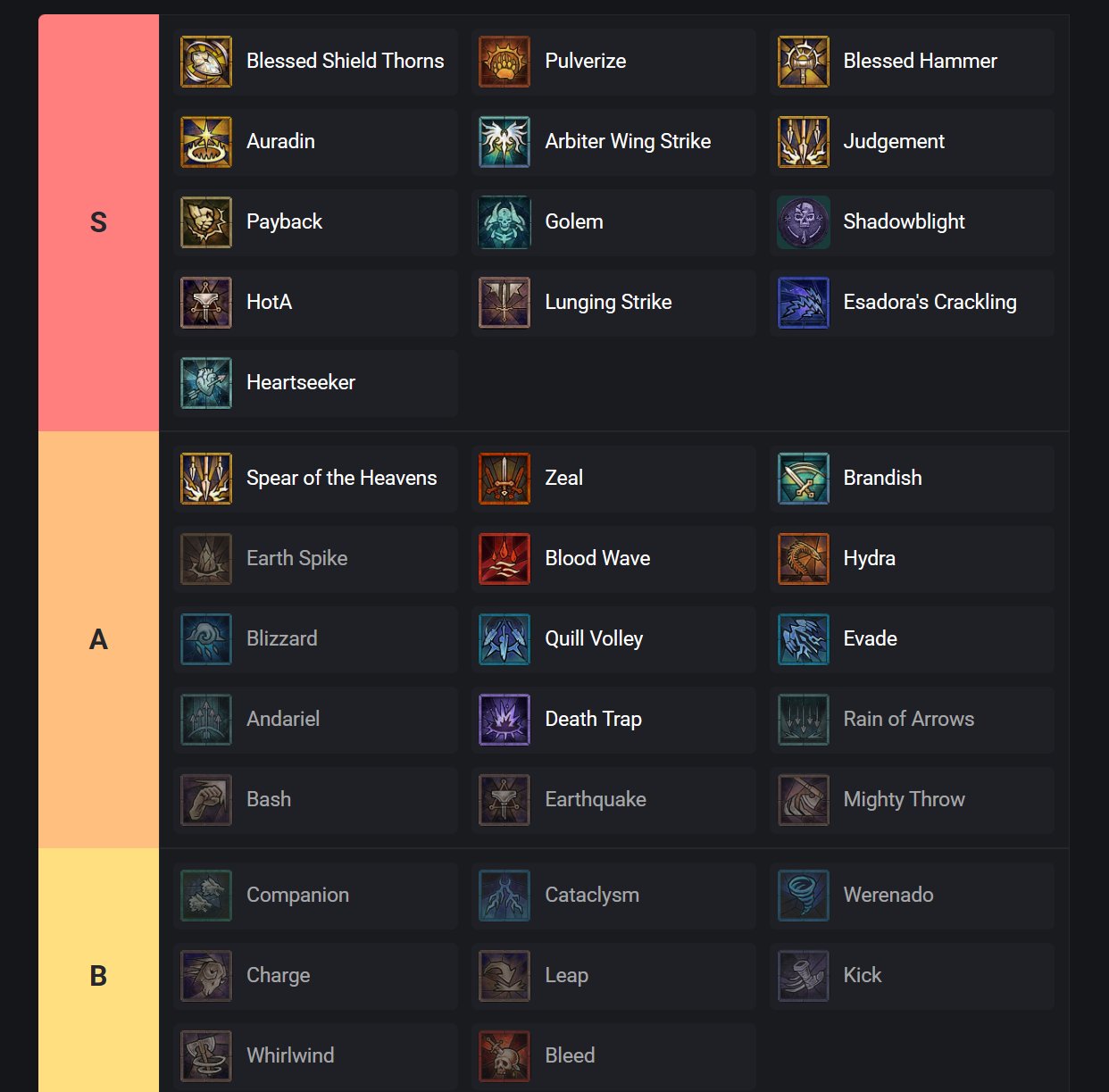
Task: Select the Quill Volley build entry
Action: coord(594,639)
